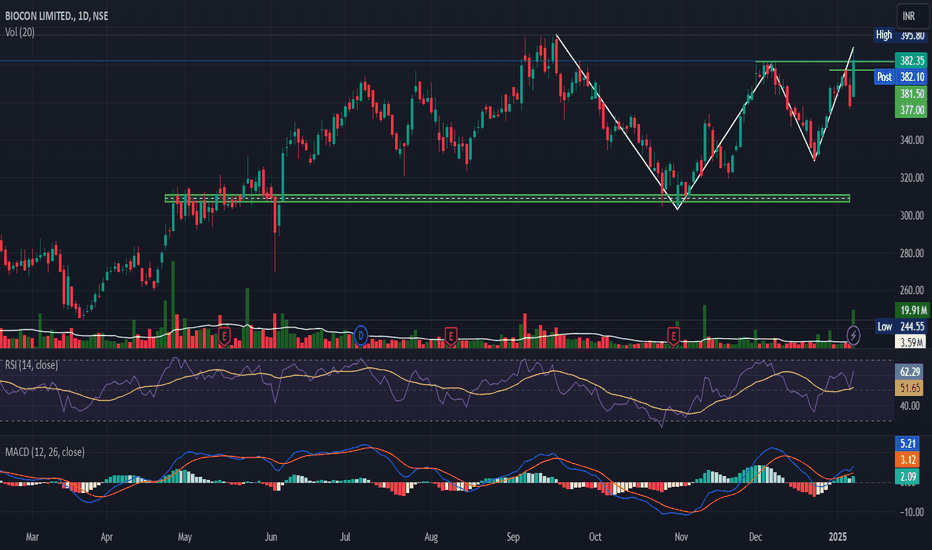Screen dimensions: 932x550
Task: Open the INR currency selector
Action: pyautogui.click(x=911, y=16)
